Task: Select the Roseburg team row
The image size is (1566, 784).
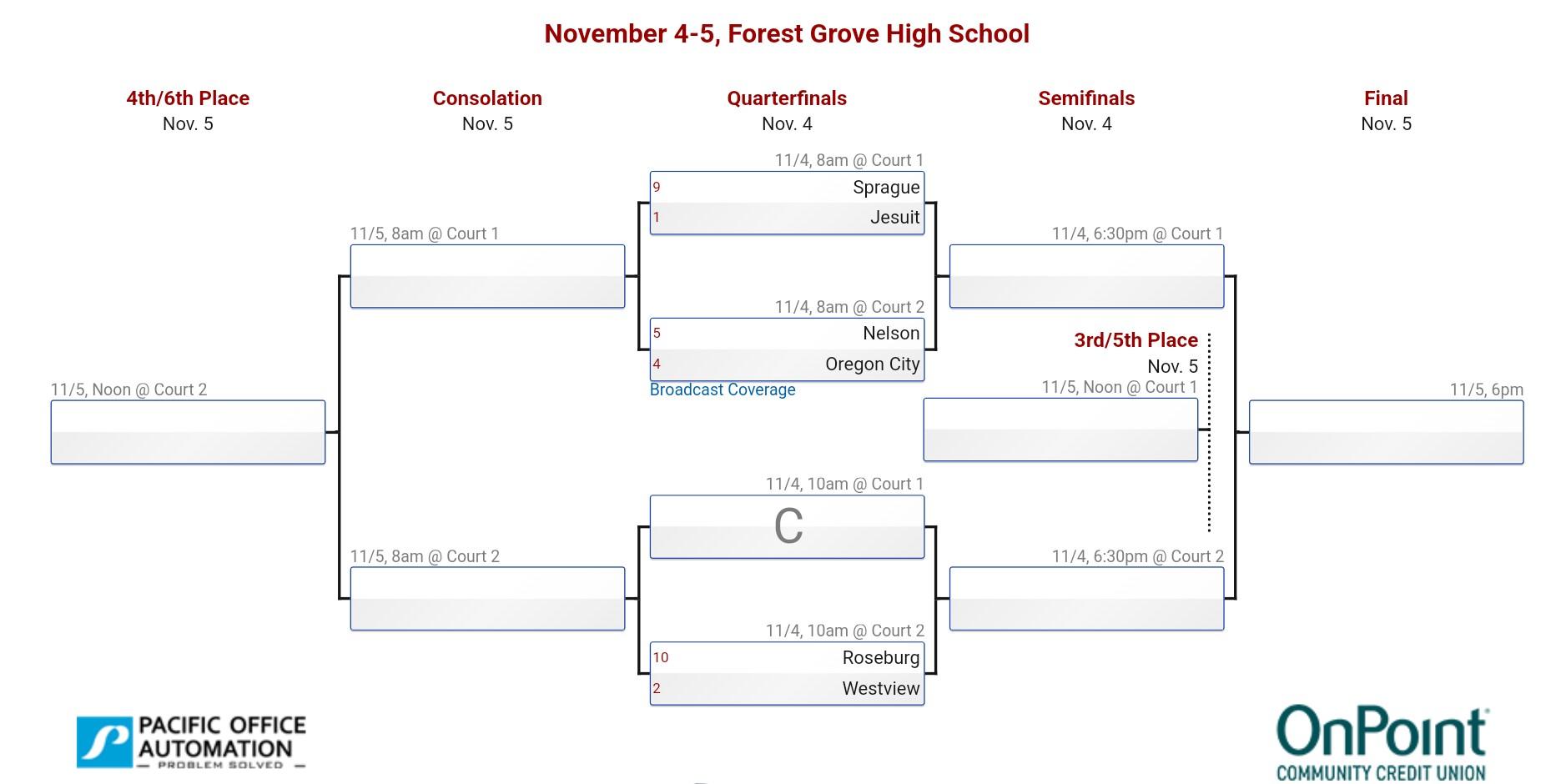Action: pos(787,658)
